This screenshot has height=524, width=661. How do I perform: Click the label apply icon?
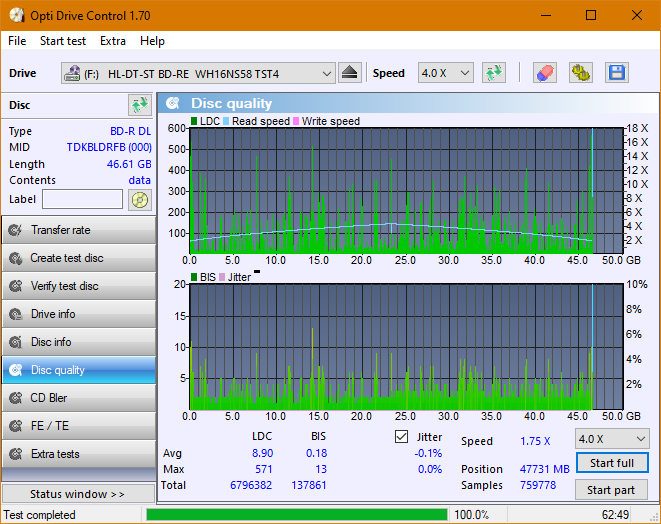pos(139,199)
